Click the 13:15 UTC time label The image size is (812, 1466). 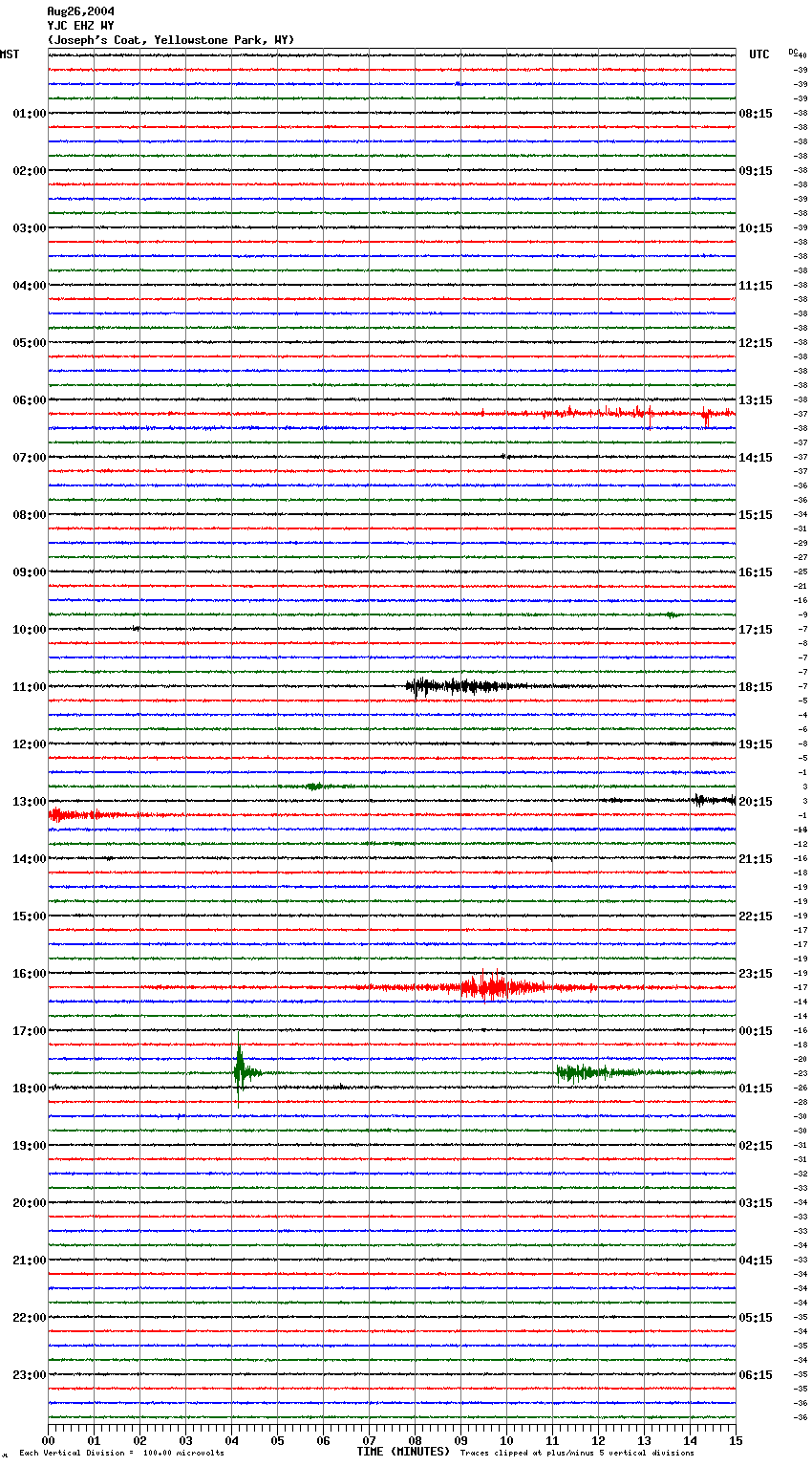[x=756, y=400]
